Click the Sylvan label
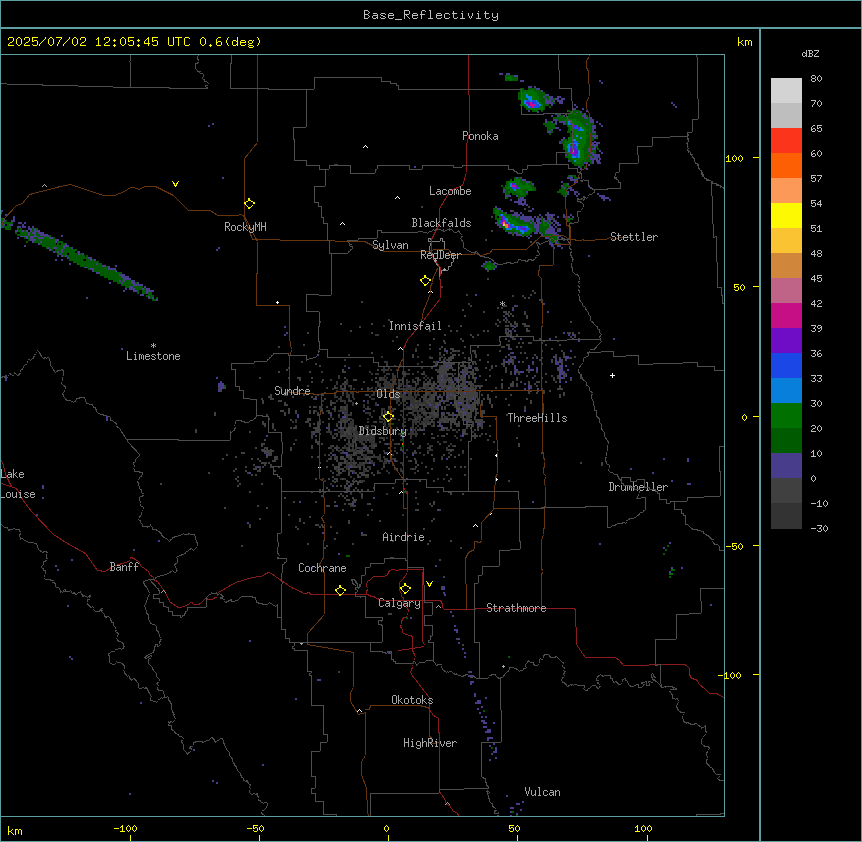Viewport: 862px width, 842px height. pyautogui.click(x=390, y=245)
